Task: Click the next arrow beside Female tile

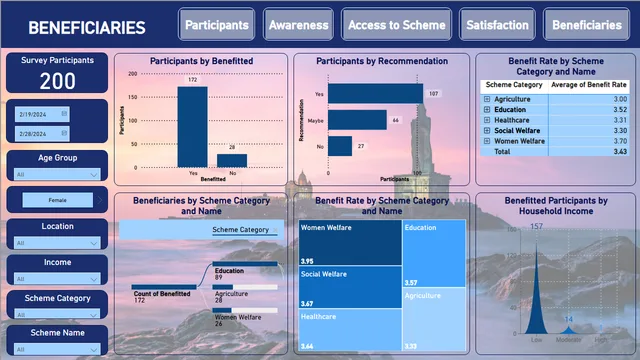Action: coord(100,200)
